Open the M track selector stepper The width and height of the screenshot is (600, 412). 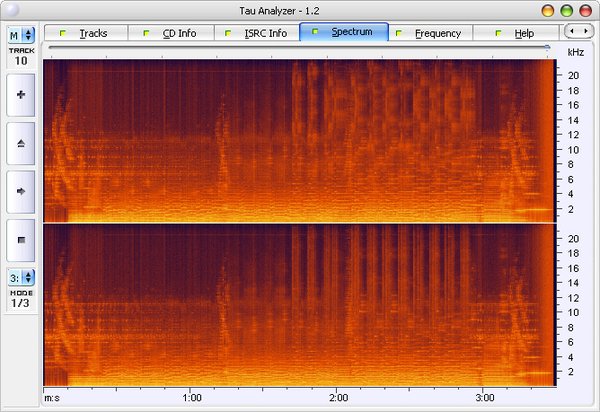pos(21,35)
